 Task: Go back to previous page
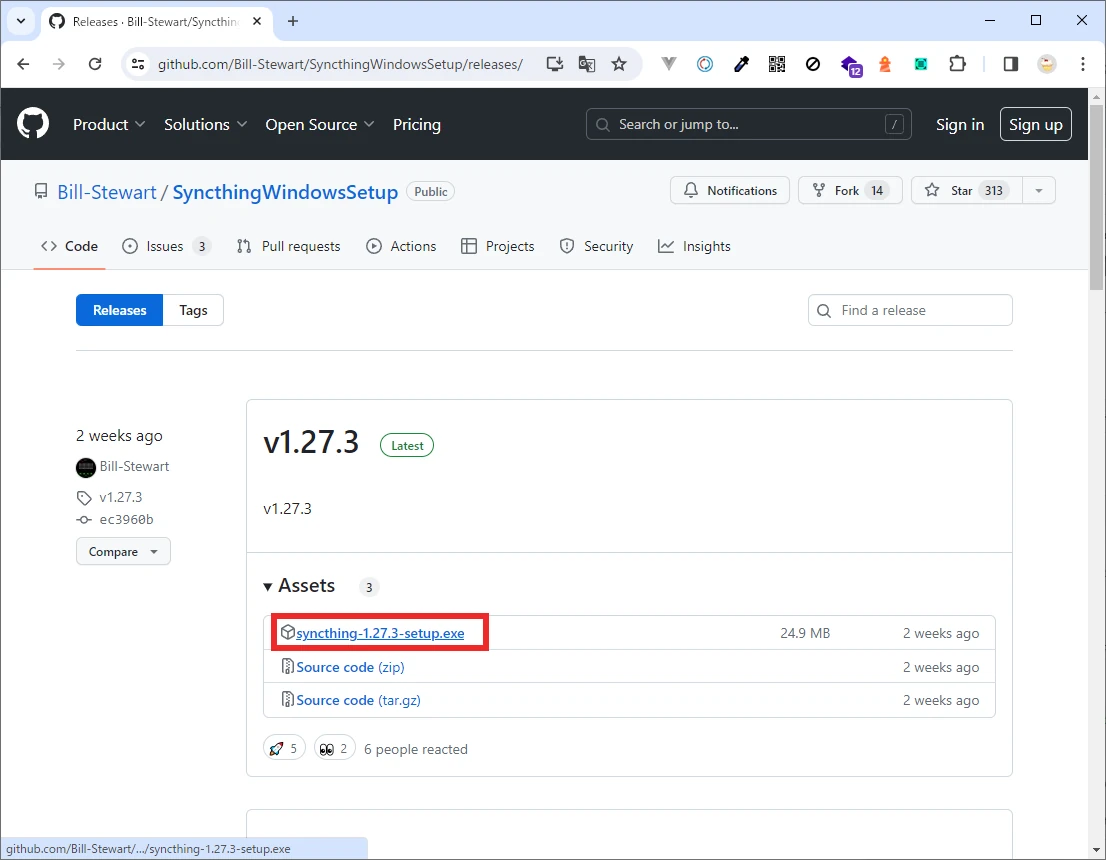(x=23, y=64)
